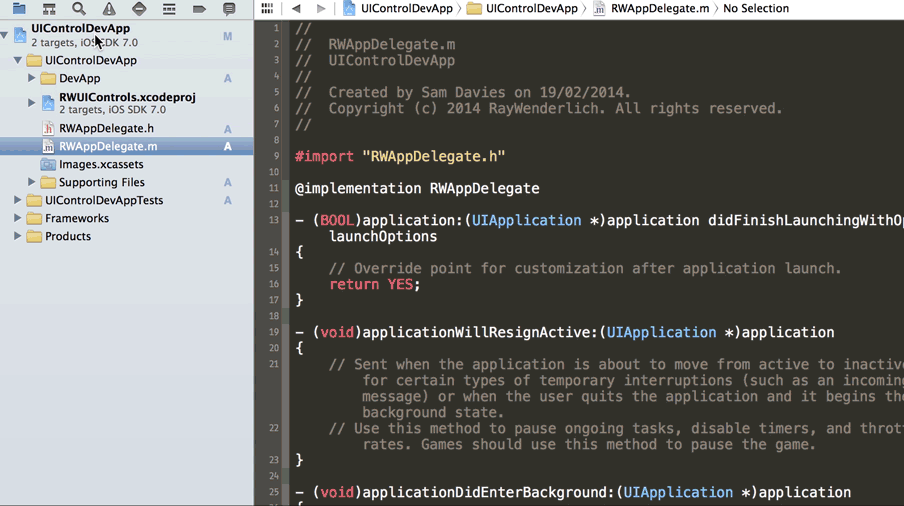Go back in editor history
Image resolution: width=904 pixels, height=506 pixels.
[296, 8]
